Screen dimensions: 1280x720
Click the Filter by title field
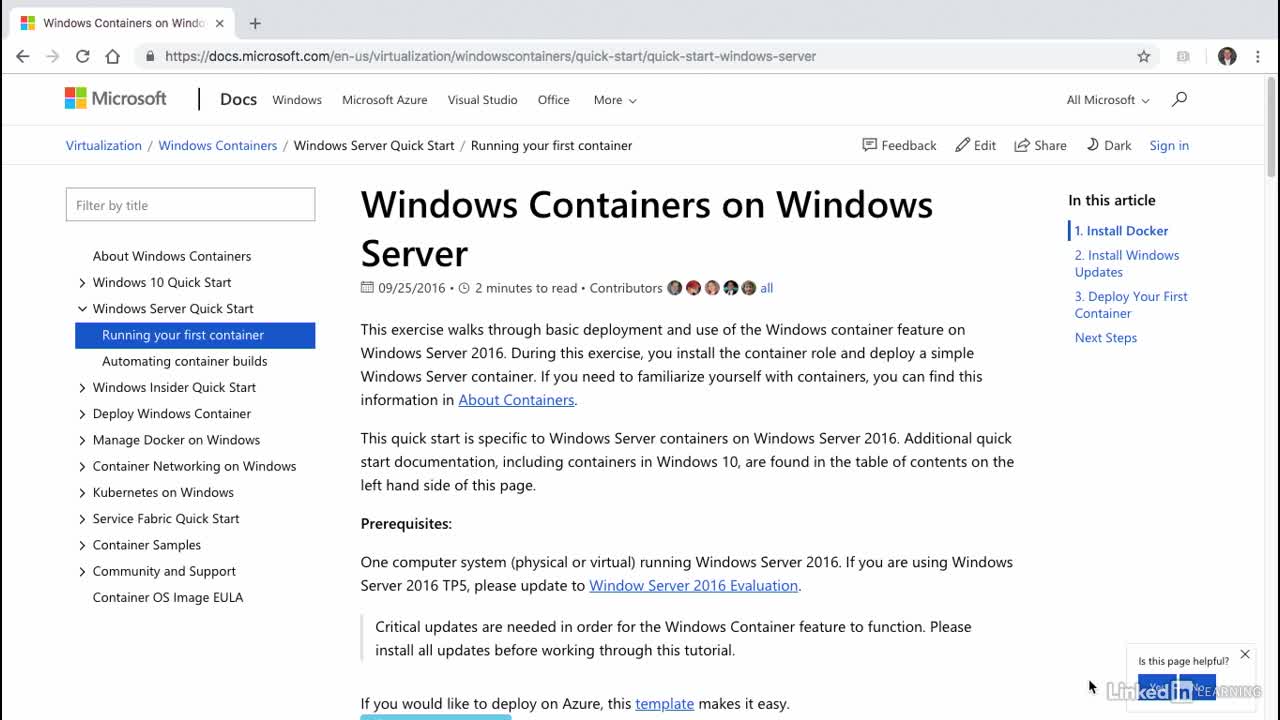[190, 205]
